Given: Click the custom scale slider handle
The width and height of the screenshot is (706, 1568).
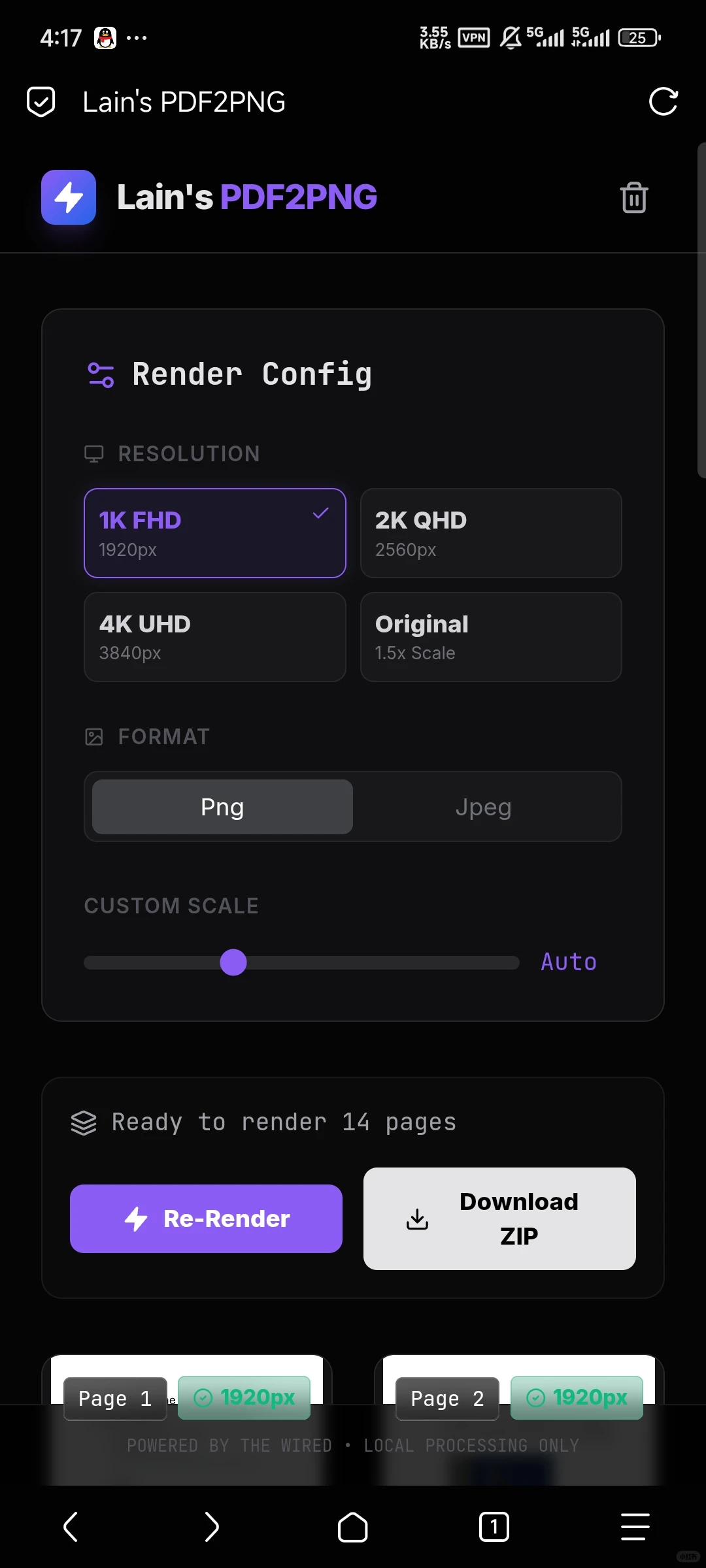Looking at the screenshot, I should (233, 962).
